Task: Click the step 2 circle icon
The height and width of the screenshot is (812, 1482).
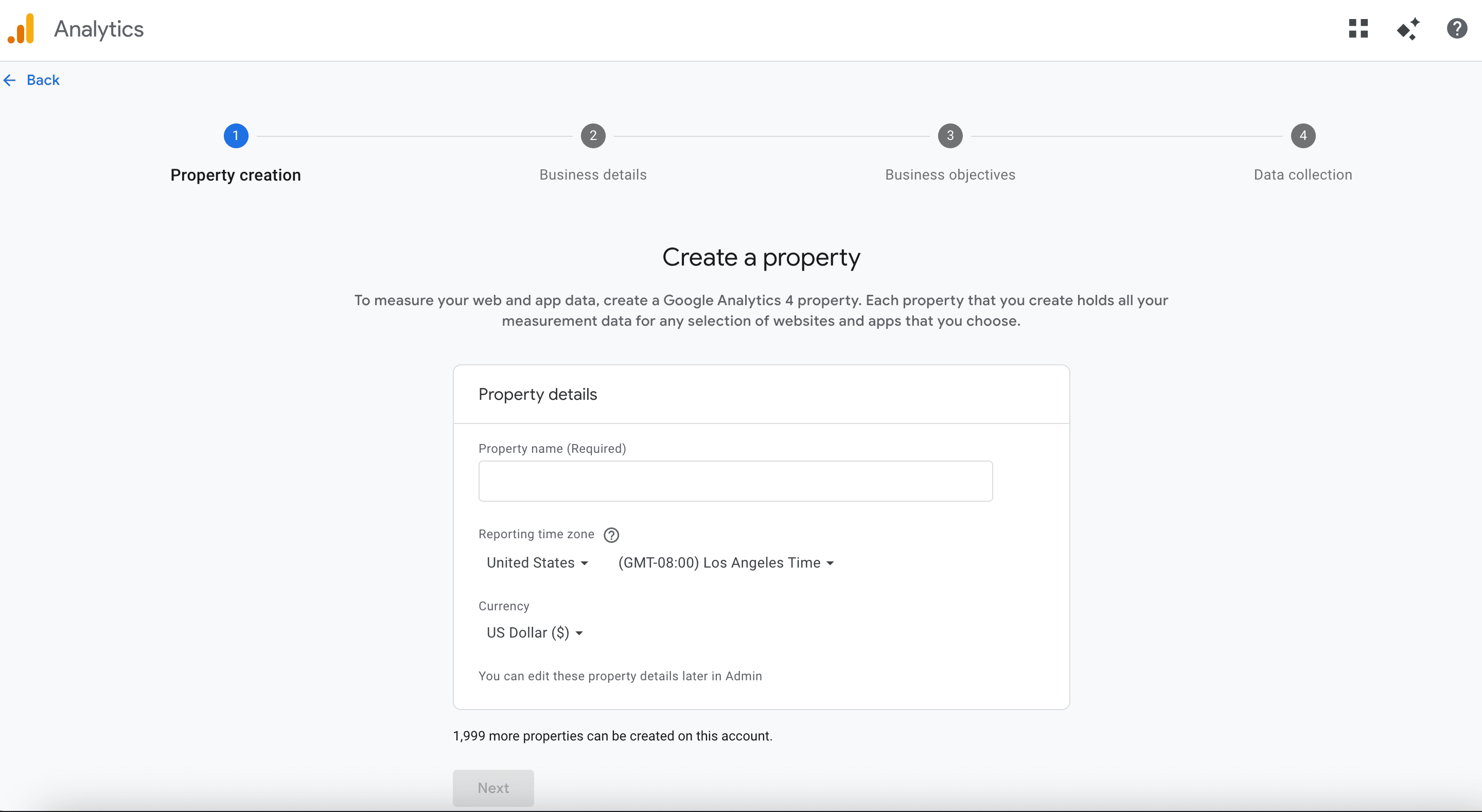Action: click(x=593, y=136)
